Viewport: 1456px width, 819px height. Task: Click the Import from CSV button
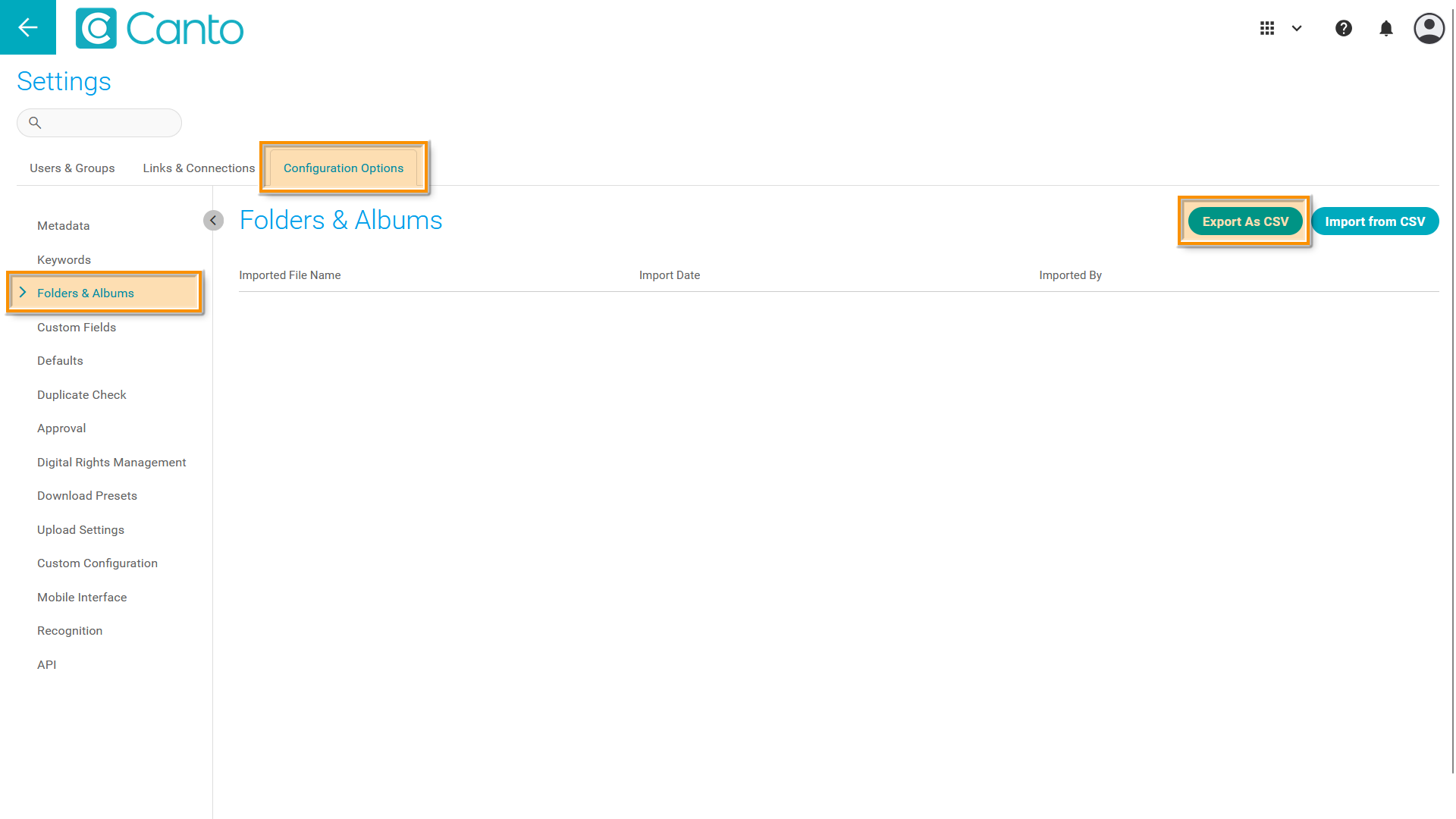[1374, 221]
